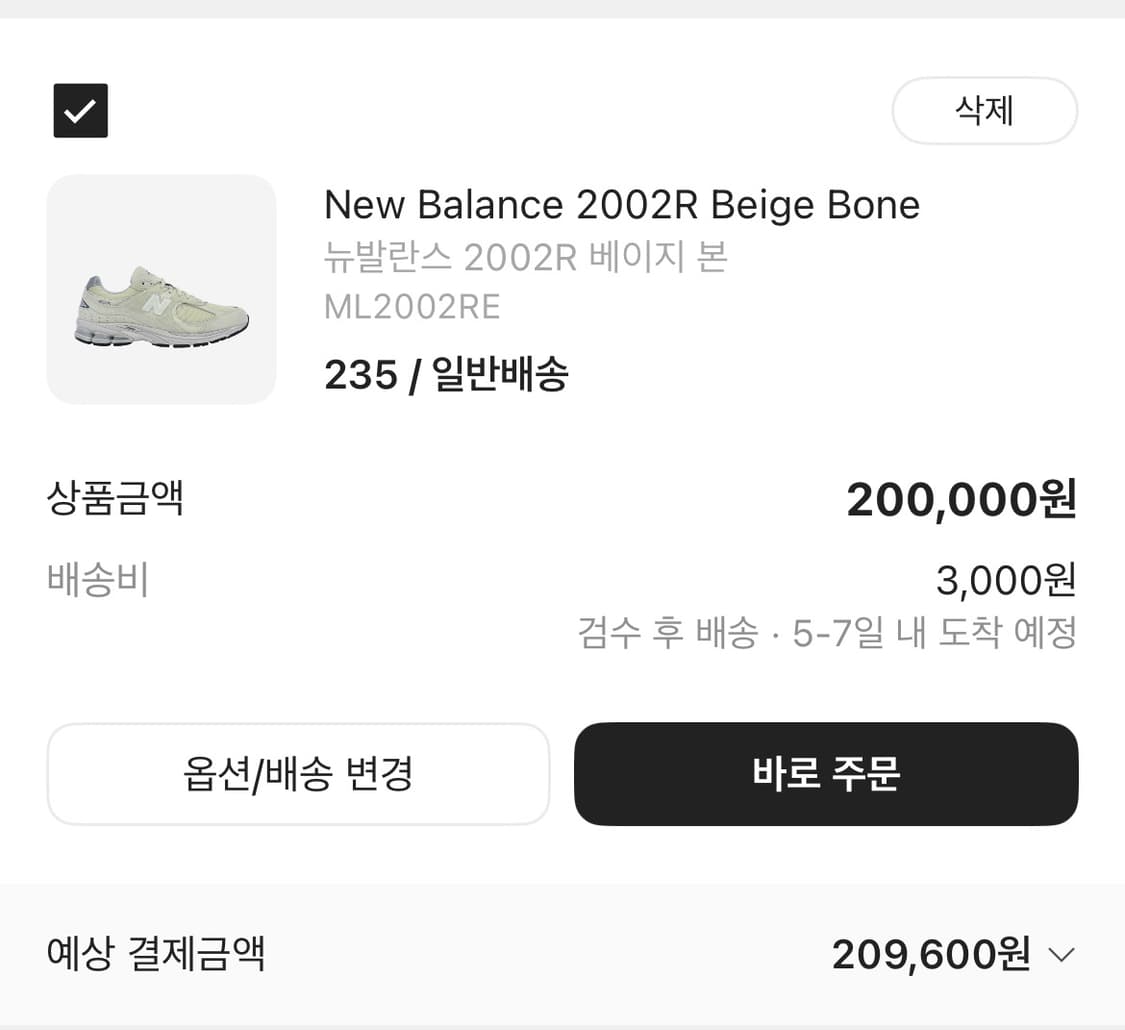Click the 200,000원 product price

tap(959, 499)
